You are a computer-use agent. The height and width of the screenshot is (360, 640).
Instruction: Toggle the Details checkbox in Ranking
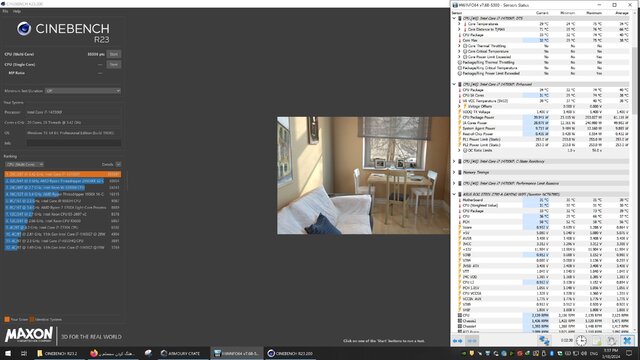118,164
